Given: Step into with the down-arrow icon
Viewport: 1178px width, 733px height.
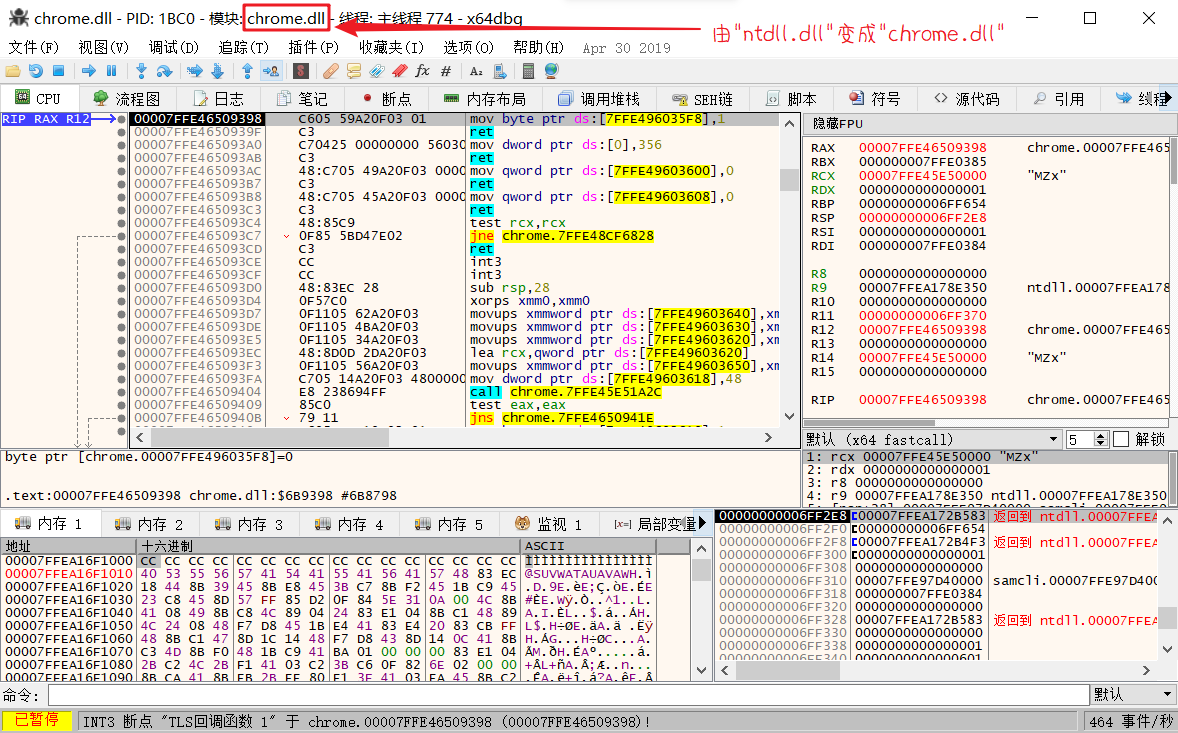Looking at the screenshot, I should 141,71.
